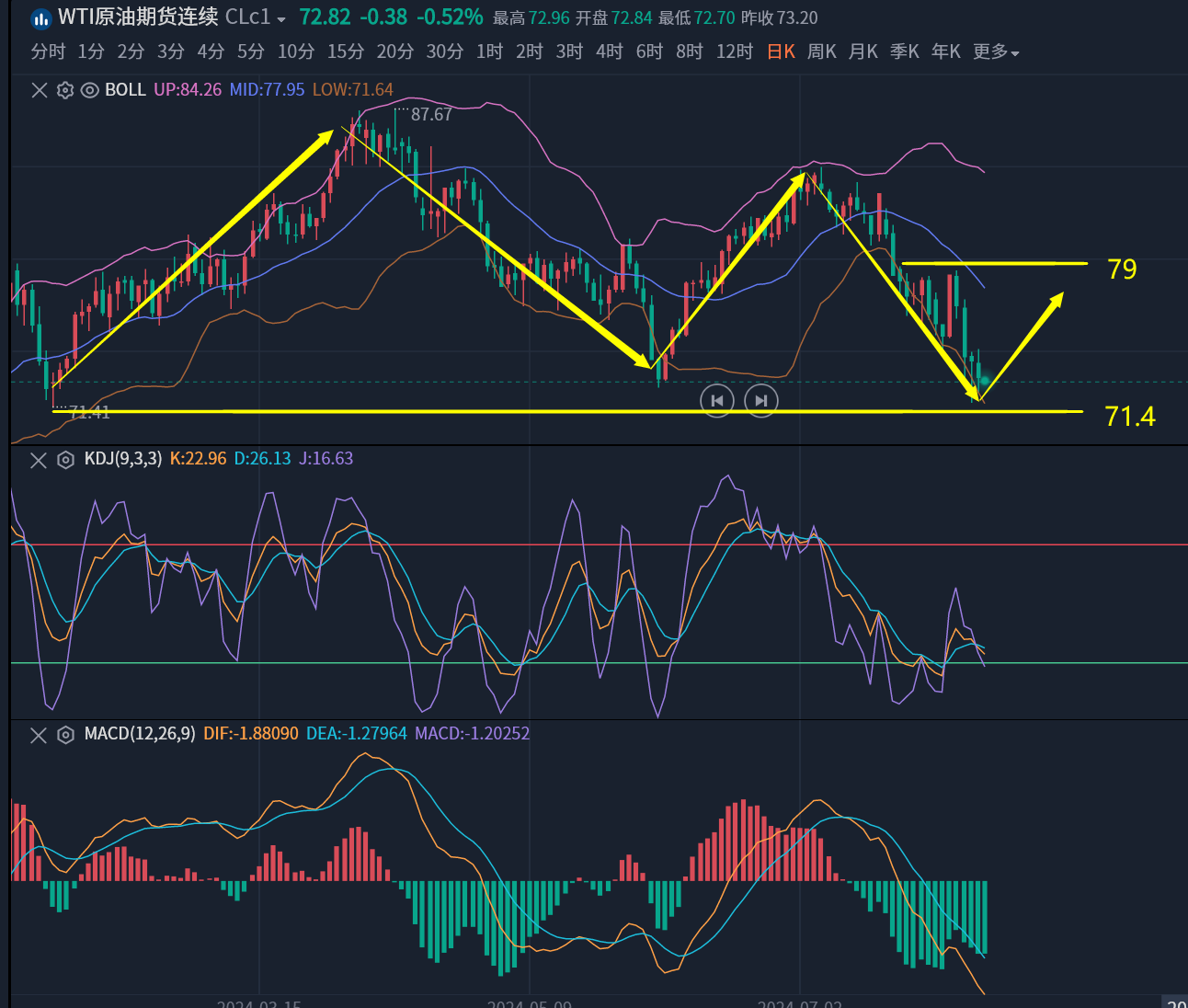Step to previous bar with back button
1188x1008 pixels.
[x=717, y=400]
